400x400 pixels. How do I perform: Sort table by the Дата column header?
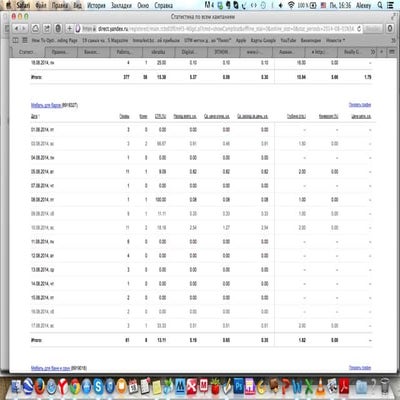pos(35,116)
